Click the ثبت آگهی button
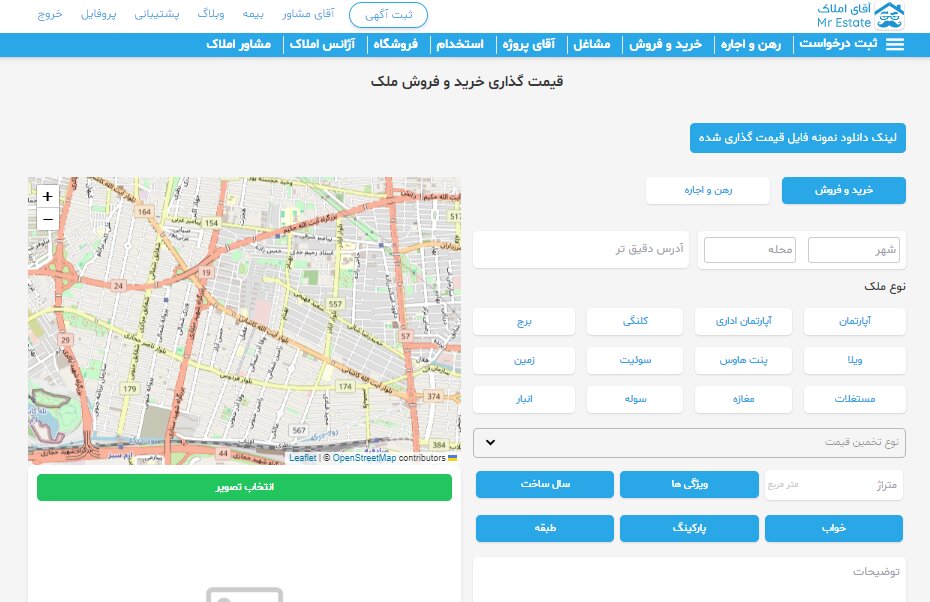Screen dimensions: 930x602 [x=388, y=15]
